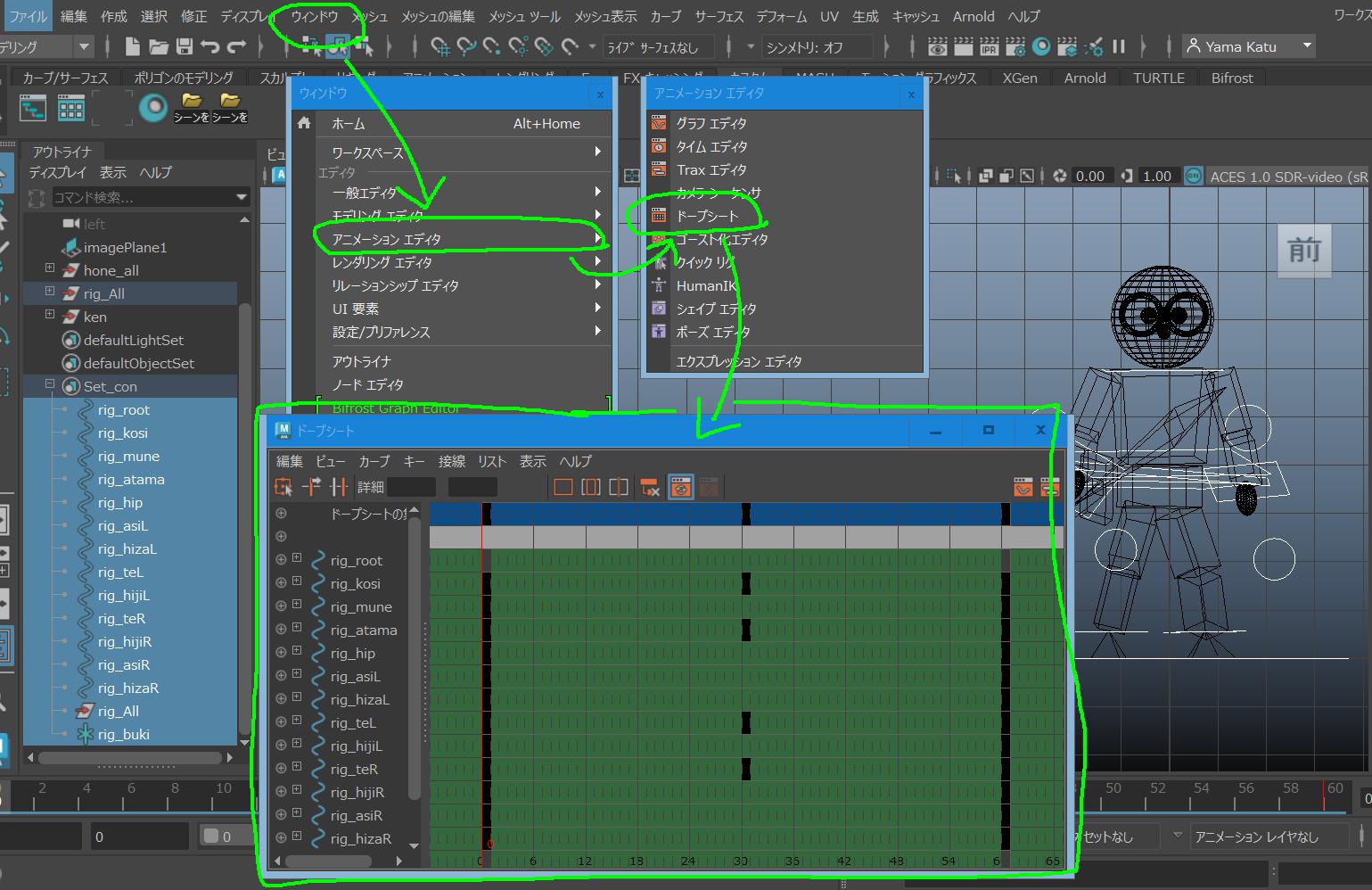This screenshot has width=1372, height=890.
Task: Expand rig_All node in the Outliner
Action: pyautogui.click(x=50, y=292)
